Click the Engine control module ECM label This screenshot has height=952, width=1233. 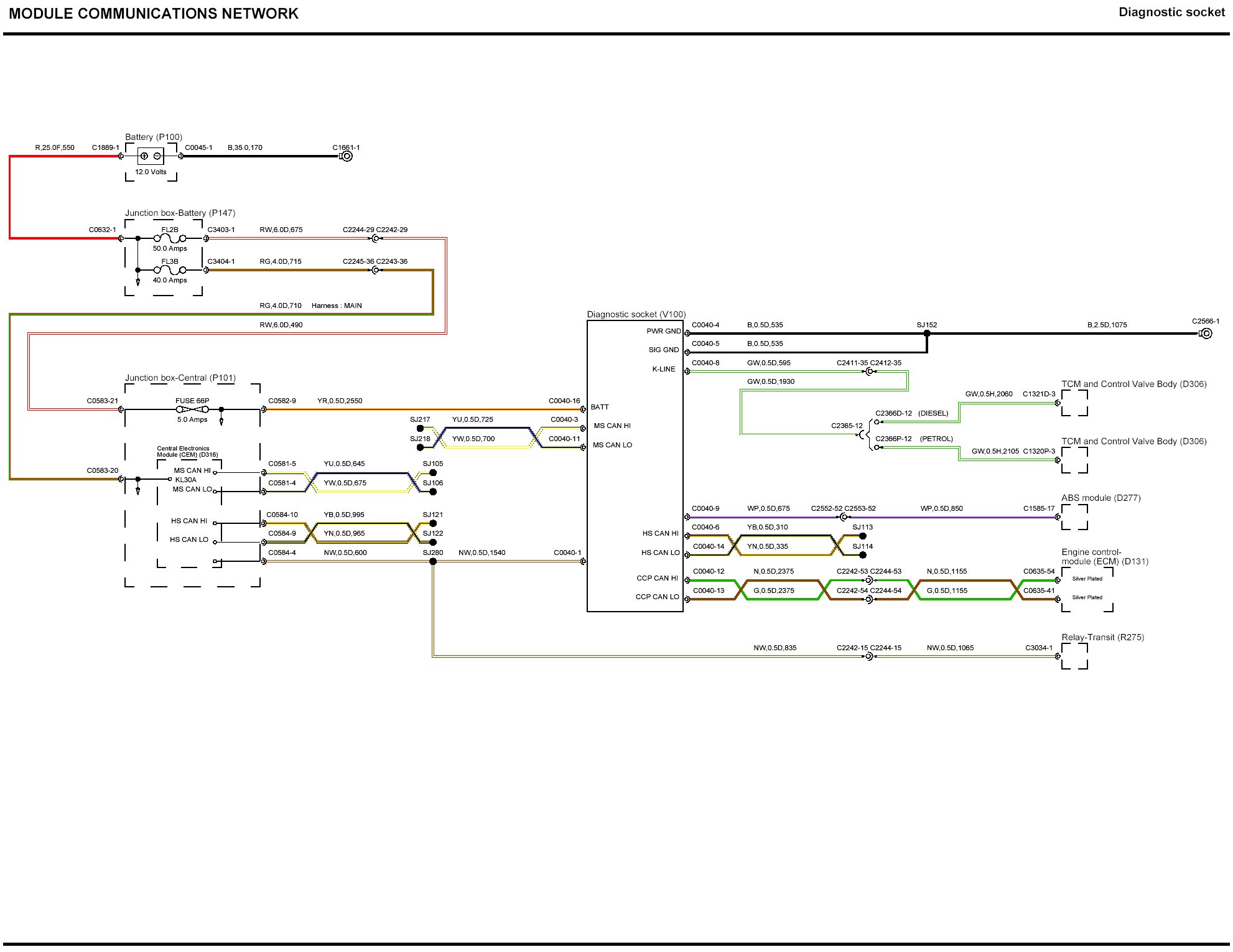pyautogui.click(x=1104, y=556)
